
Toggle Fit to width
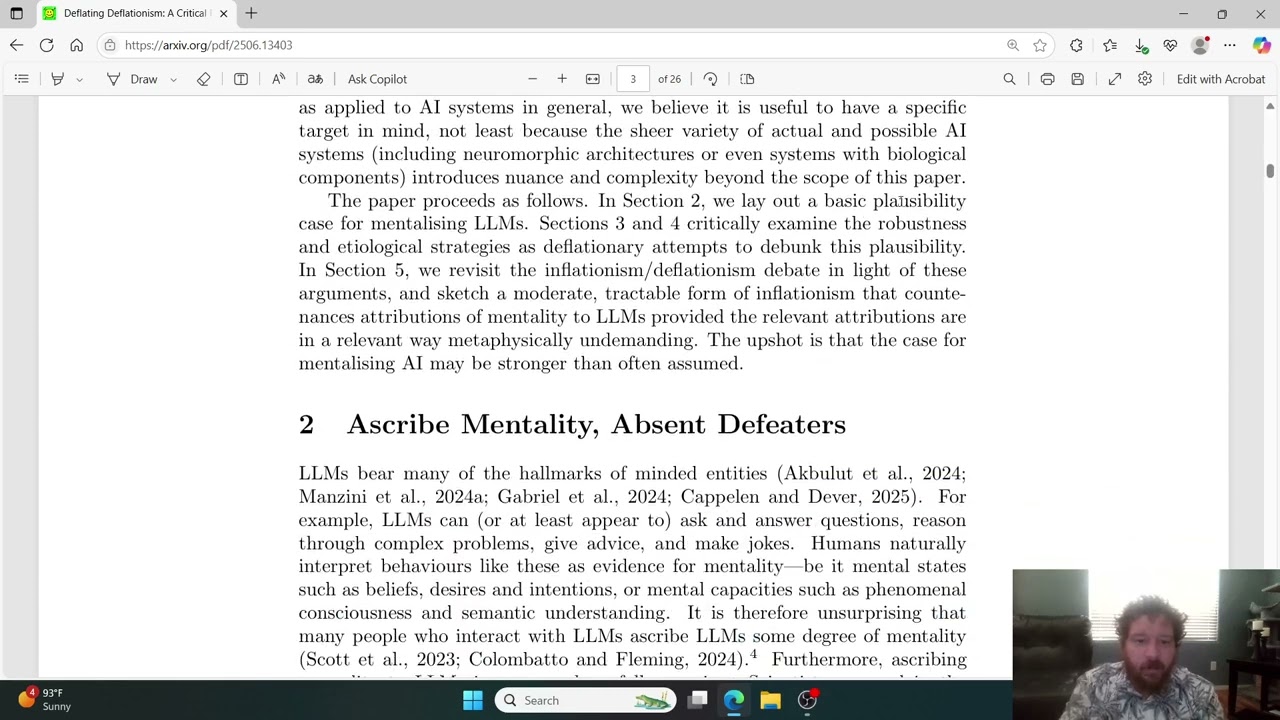tap(593, 79)
